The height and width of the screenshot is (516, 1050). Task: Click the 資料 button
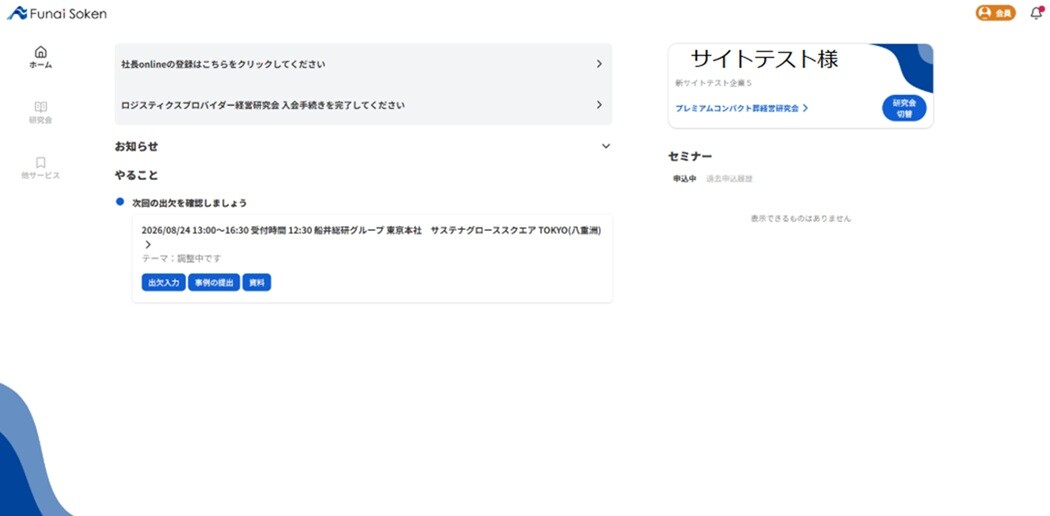pos(256,283)
